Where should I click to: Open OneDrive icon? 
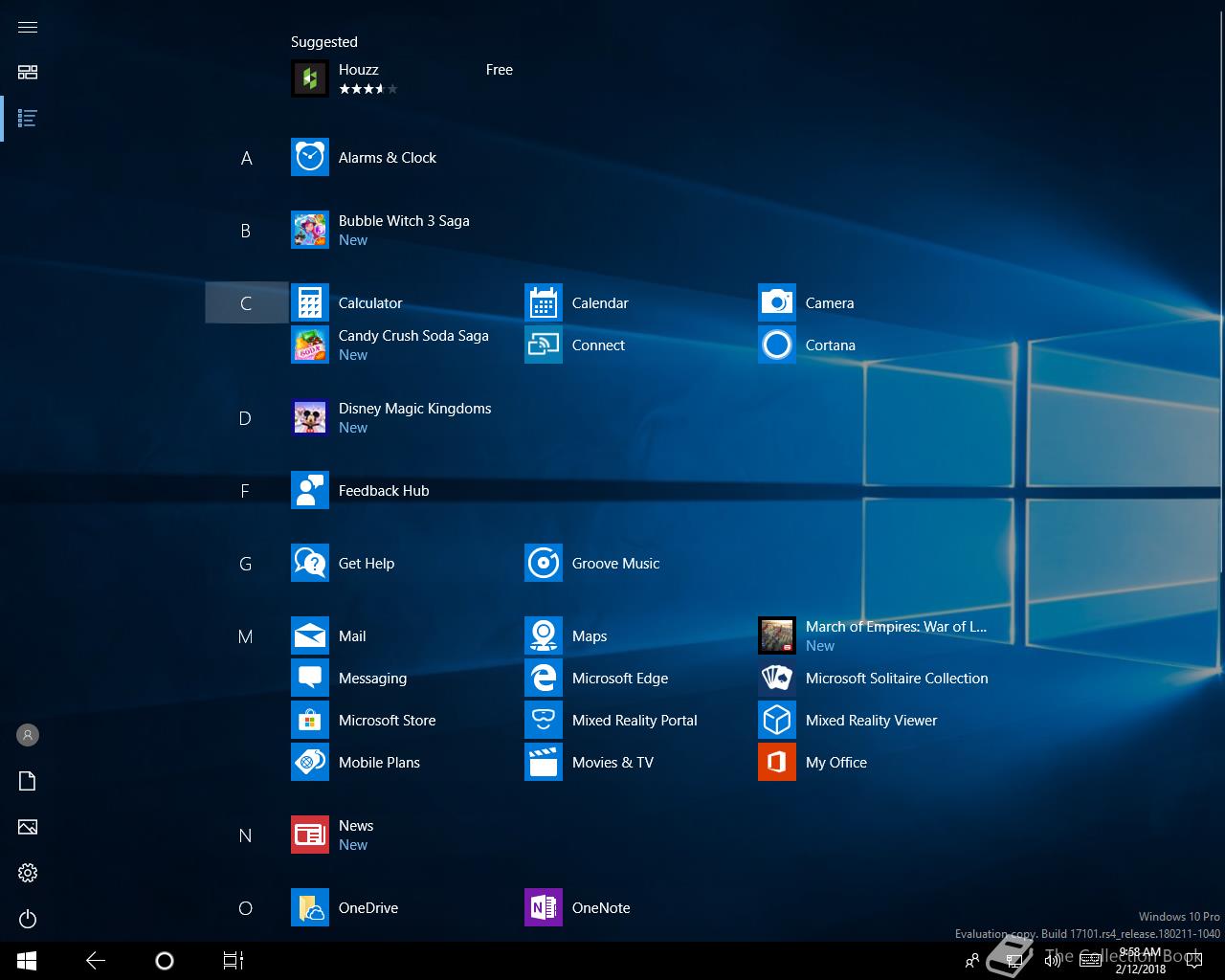310,907
